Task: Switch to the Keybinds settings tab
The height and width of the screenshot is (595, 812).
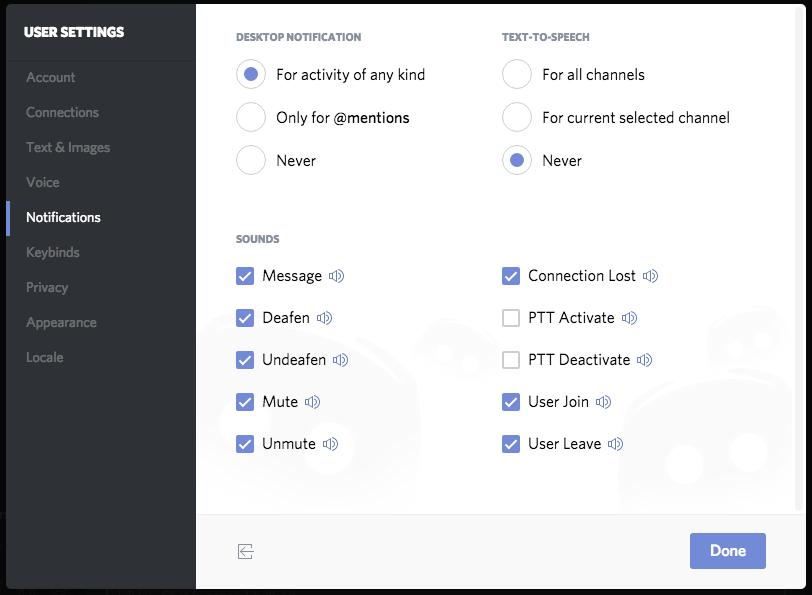Action: click(53, 253)
